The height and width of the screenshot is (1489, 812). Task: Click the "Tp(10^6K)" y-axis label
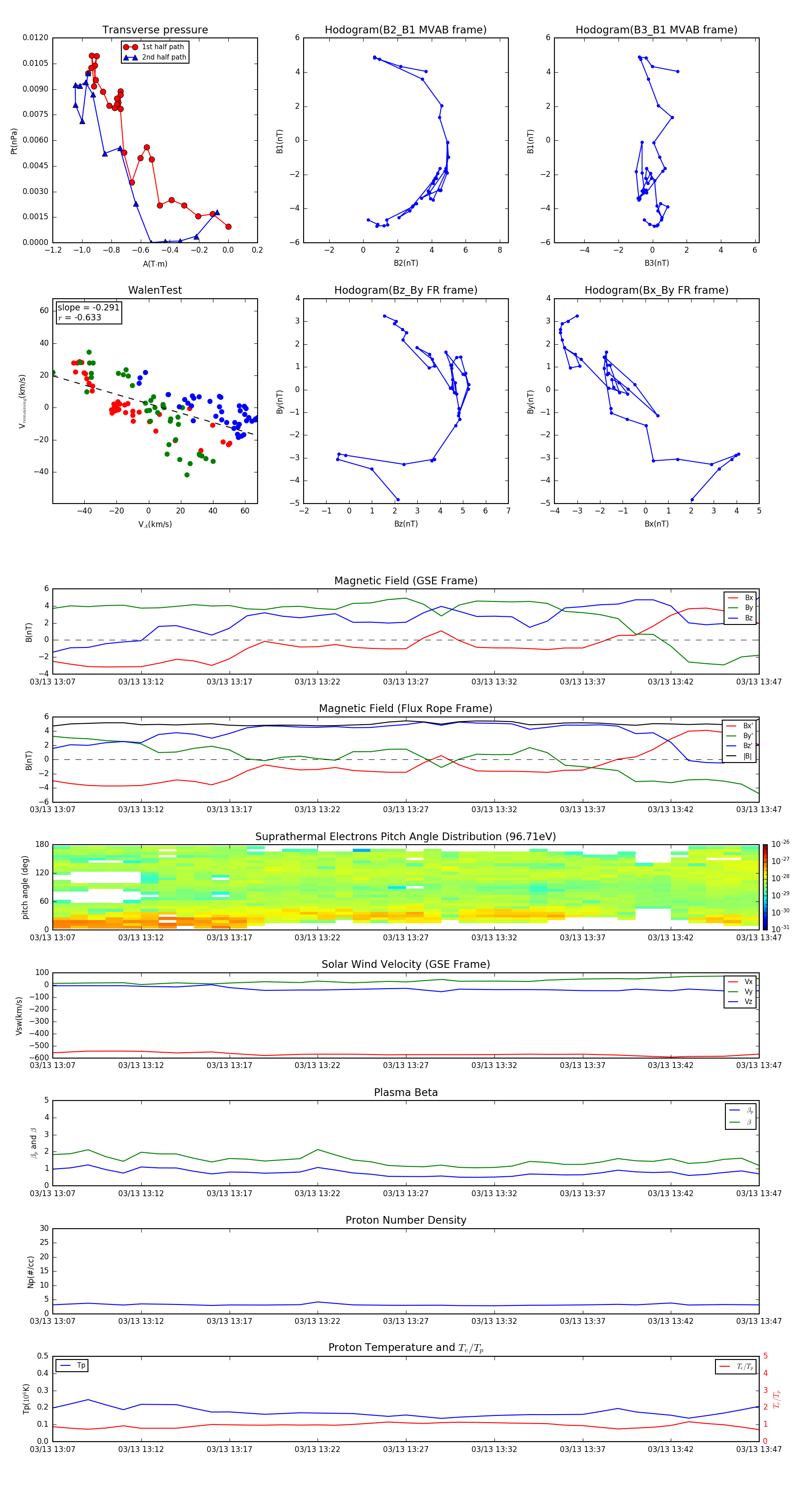click(26, 1399)
